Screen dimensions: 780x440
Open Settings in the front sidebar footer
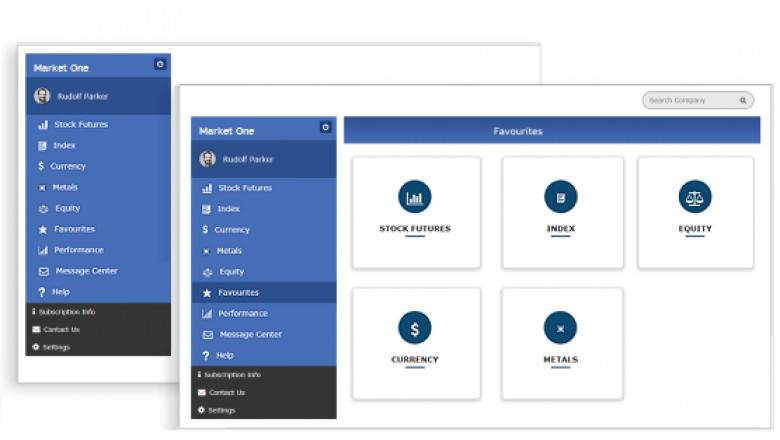click(221, 411)
